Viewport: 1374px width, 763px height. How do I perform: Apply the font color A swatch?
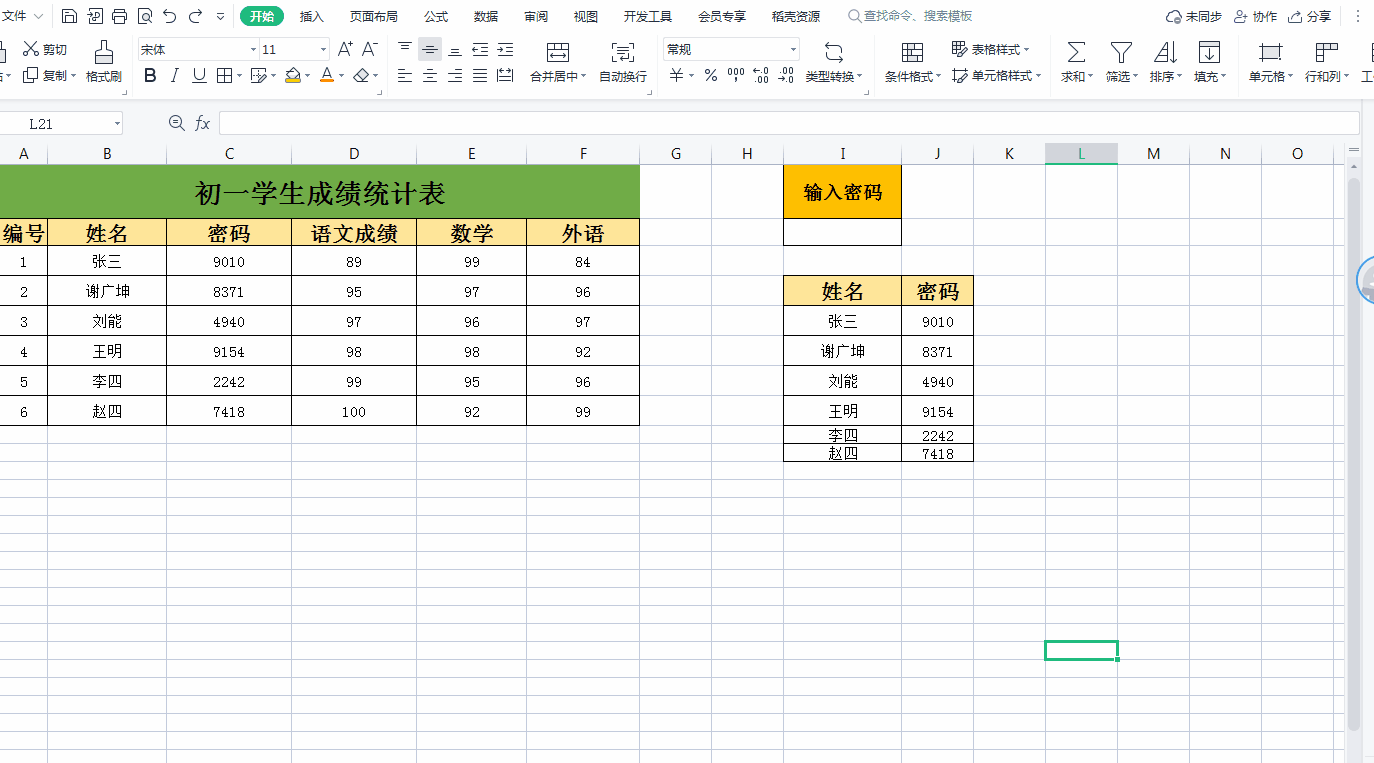[327, 75]
